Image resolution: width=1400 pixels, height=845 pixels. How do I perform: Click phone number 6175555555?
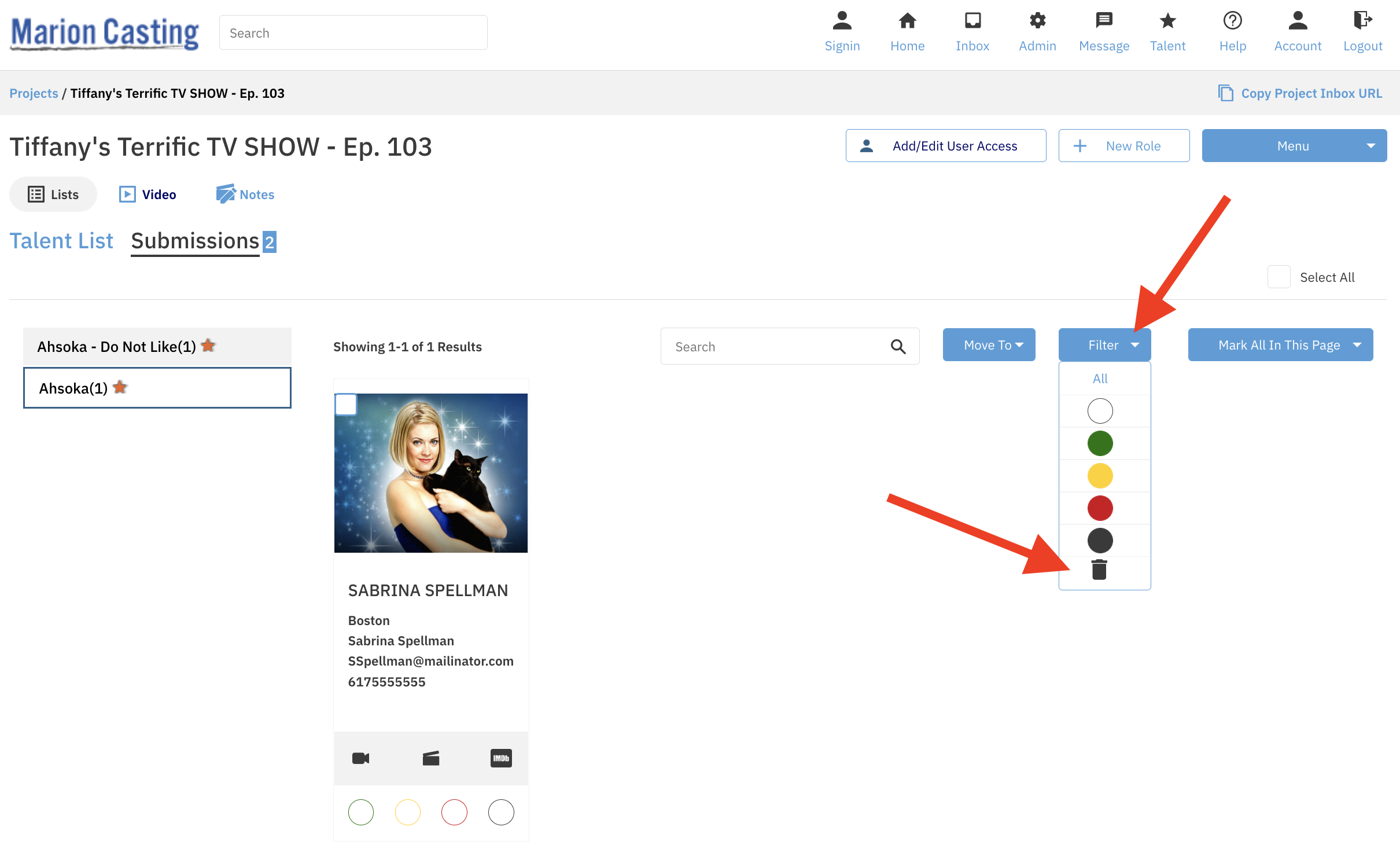[x=386, y=682]
